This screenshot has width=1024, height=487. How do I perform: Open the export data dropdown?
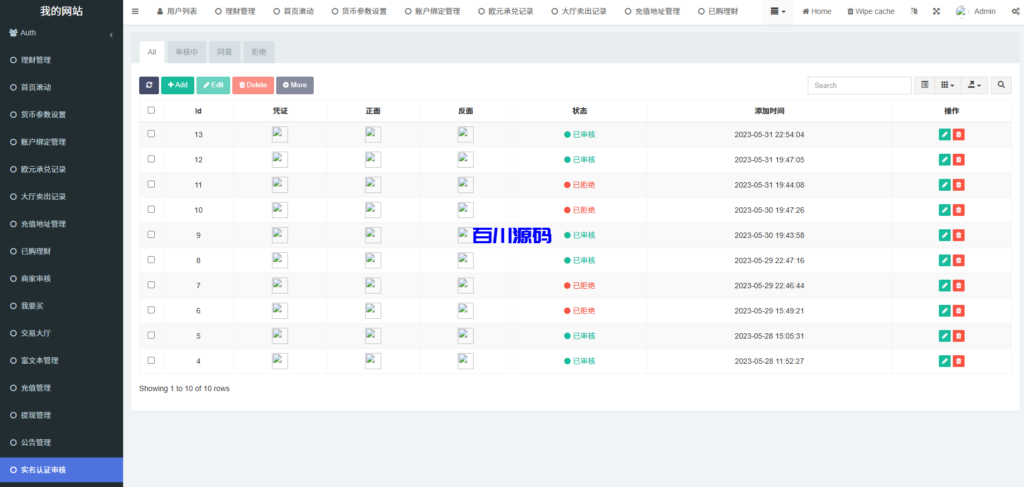pos(974,85)
